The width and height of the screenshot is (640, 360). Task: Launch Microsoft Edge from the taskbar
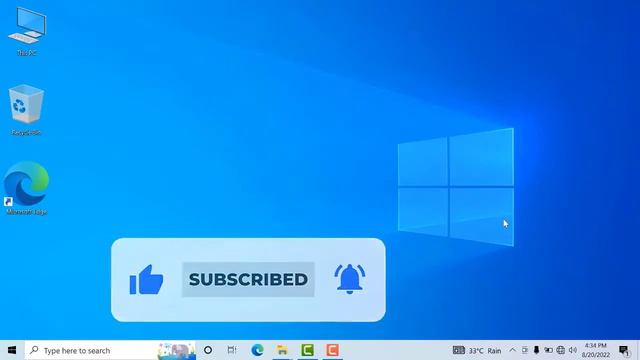pyautogui.click(x=257, y=350)
